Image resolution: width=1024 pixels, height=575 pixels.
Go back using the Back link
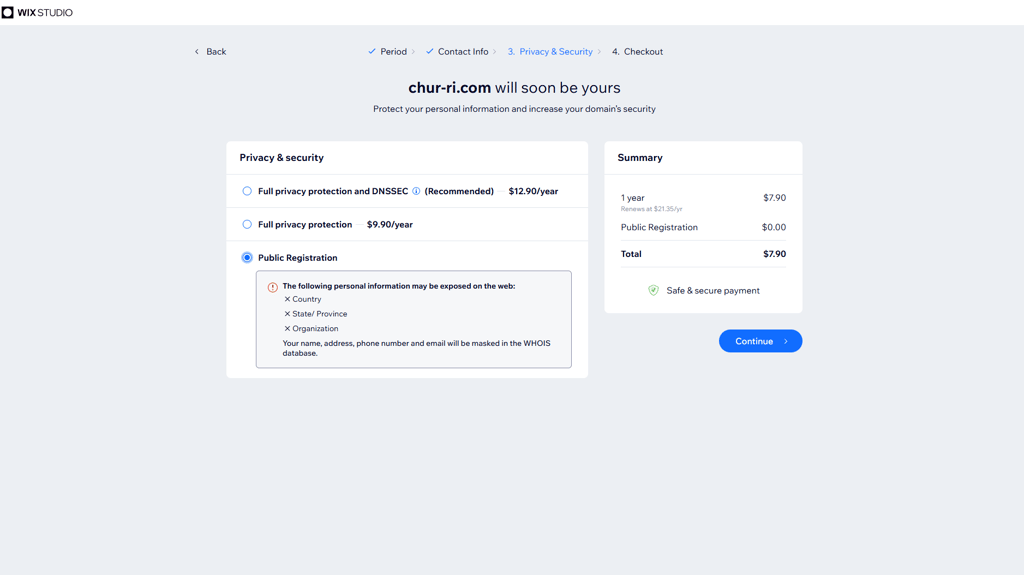(210, 52)
